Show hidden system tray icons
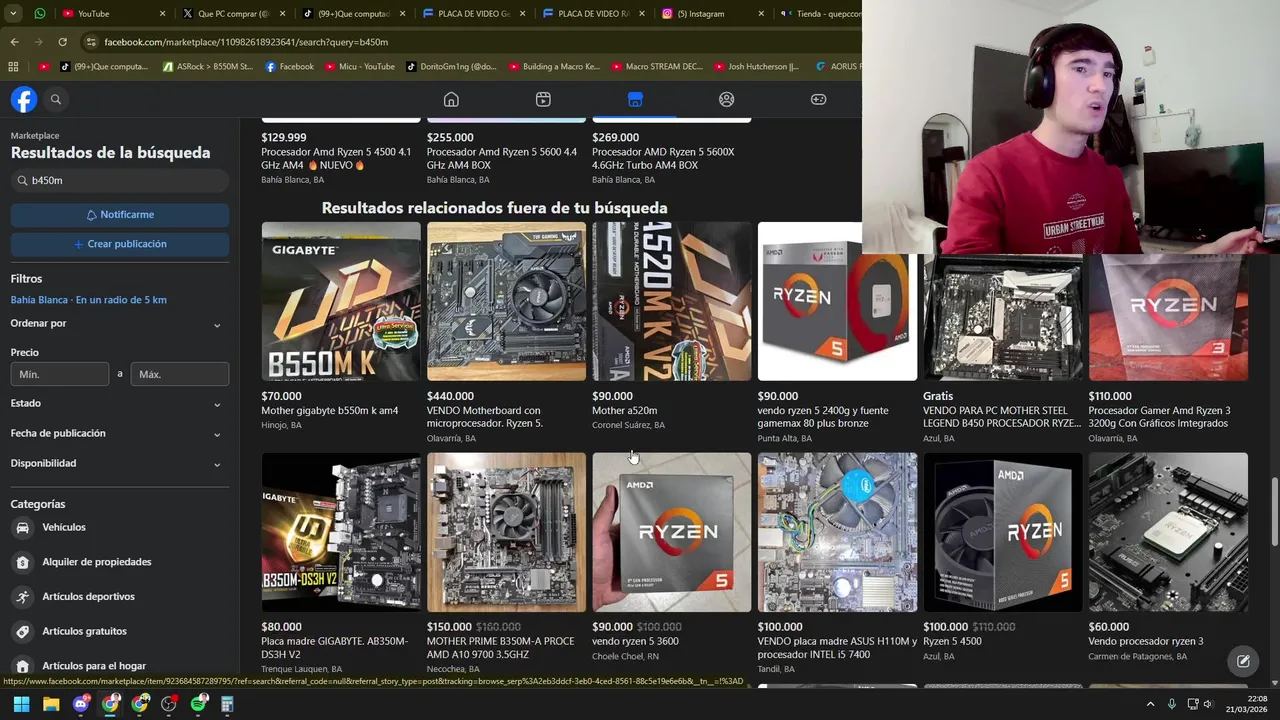The width and height of the screenshot is (1280, 720). pos(1150,704)
